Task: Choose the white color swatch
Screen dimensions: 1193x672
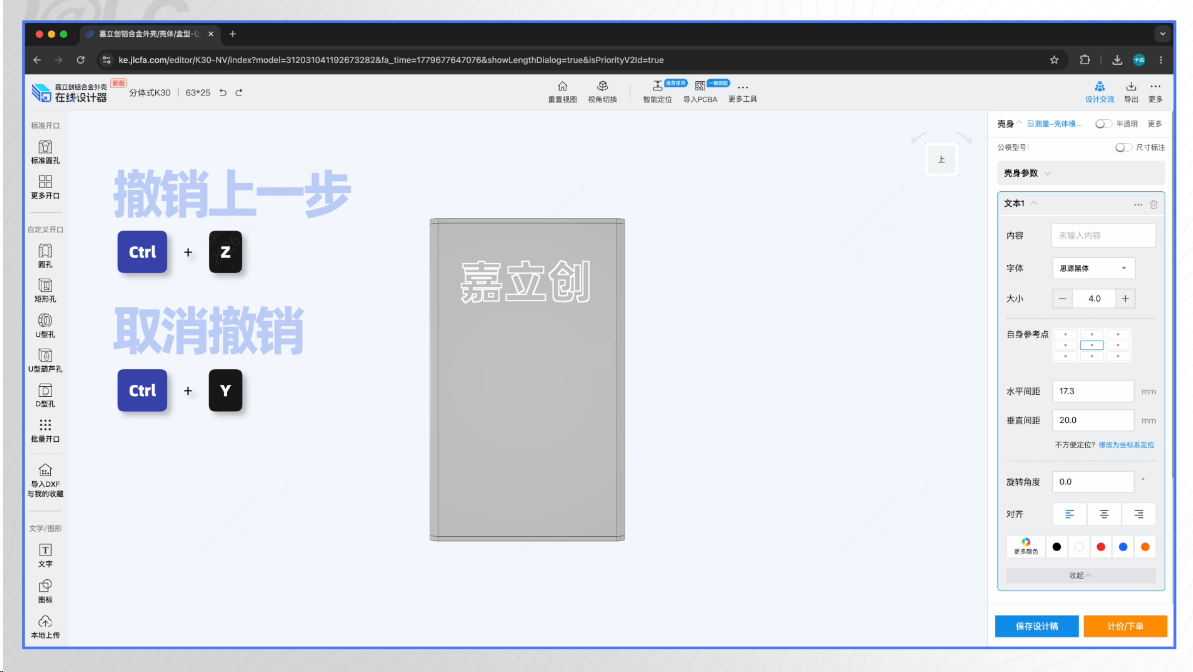Action: [1079, 546]
